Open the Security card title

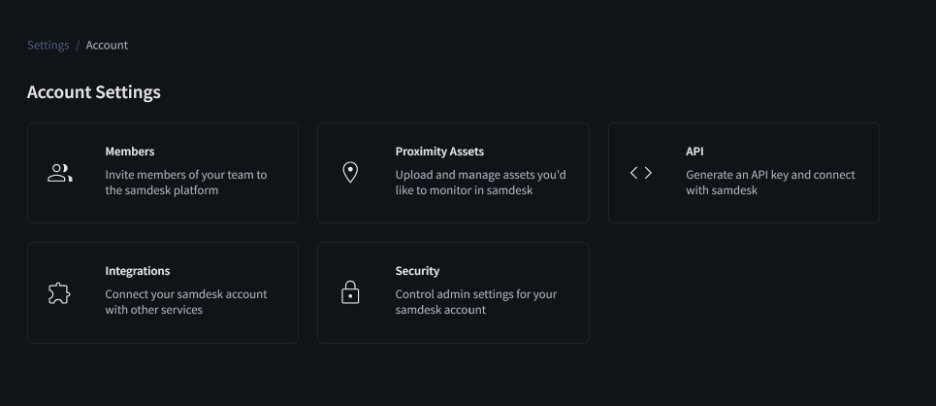click(417, 271)
